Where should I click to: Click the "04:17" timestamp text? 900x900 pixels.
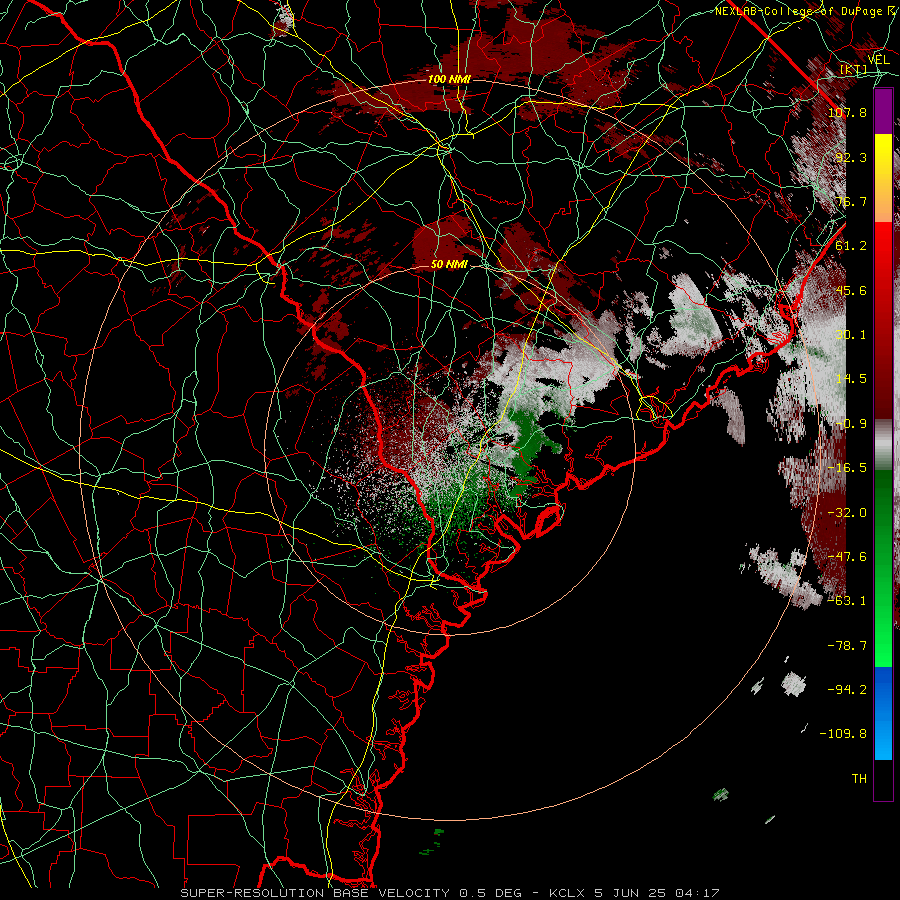tap(697, 893)
